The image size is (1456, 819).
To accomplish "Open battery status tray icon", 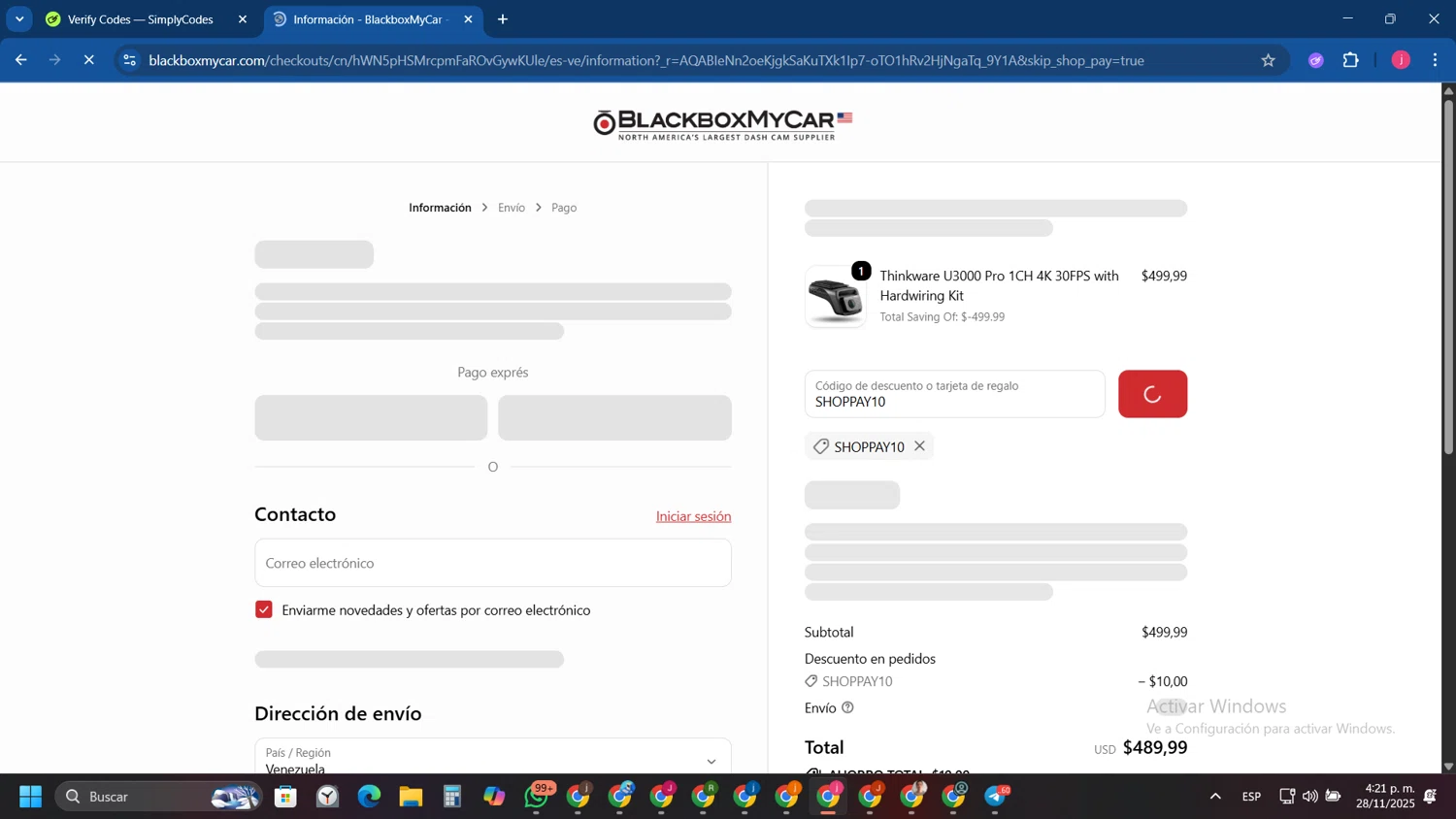I will coord(1334,797).
